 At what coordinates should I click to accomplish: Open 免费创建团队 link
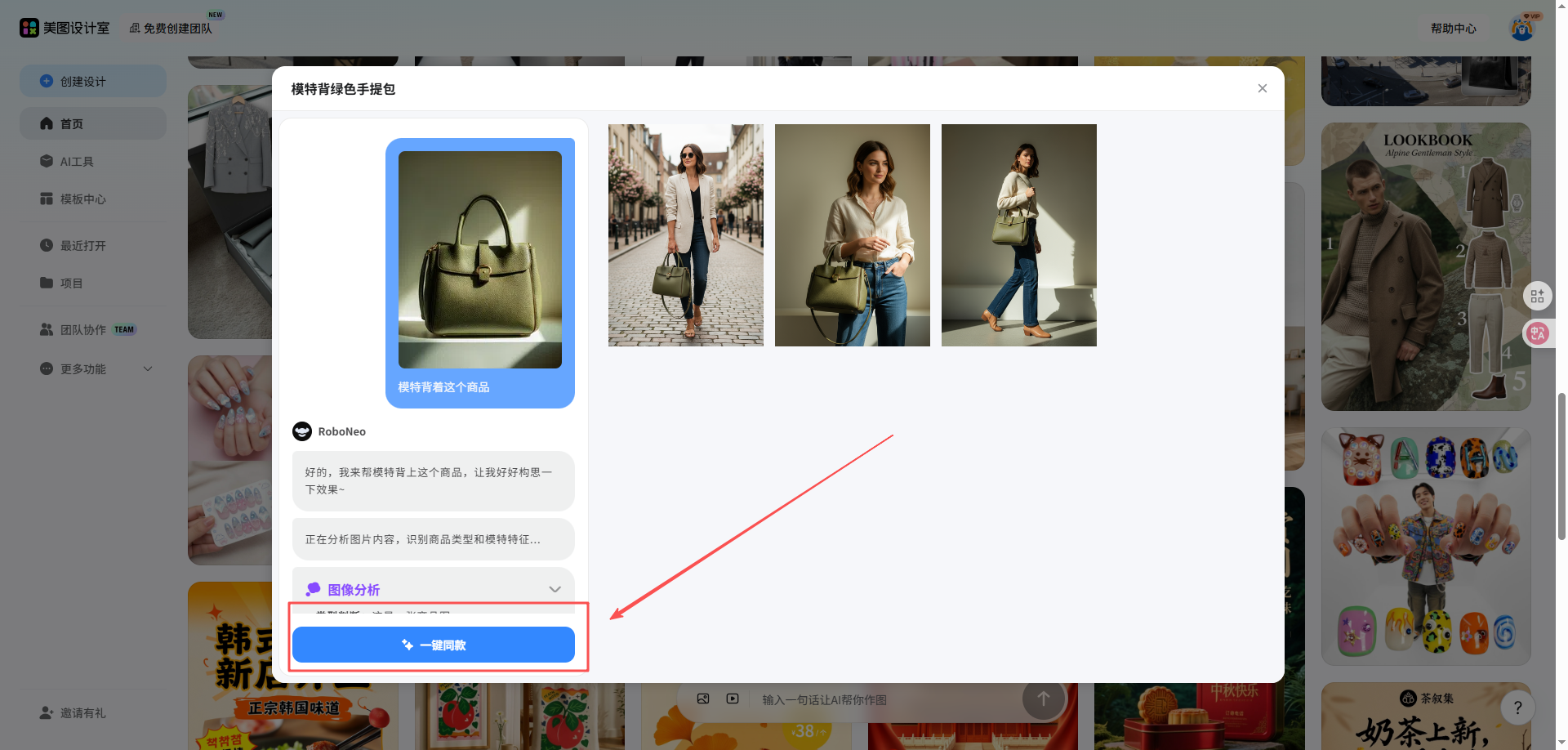171,28
